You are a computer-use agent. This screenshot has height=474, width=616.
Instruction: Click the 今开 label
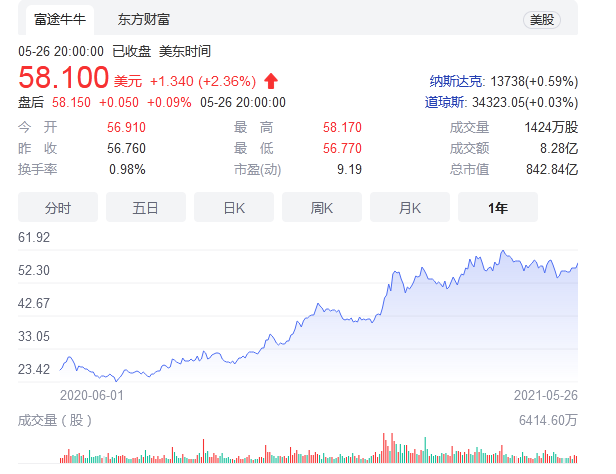[x=38, y=127]
